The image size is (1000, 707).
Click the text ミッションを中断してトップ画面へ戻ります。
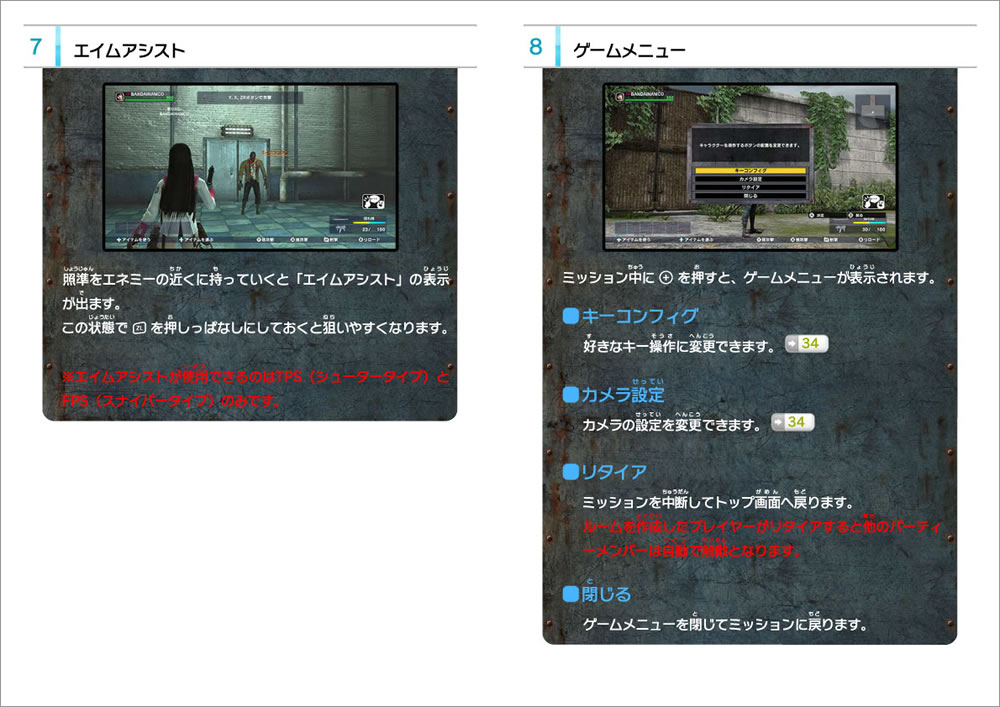pyautogui.click(x=718, y=502)
